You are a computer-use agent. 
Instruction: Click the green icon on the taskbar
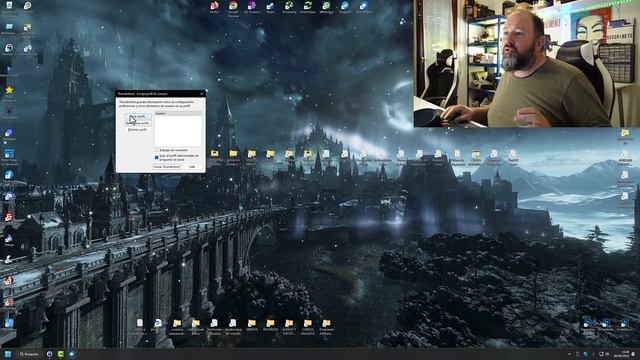pyautogui.click(x=60, y=354)
